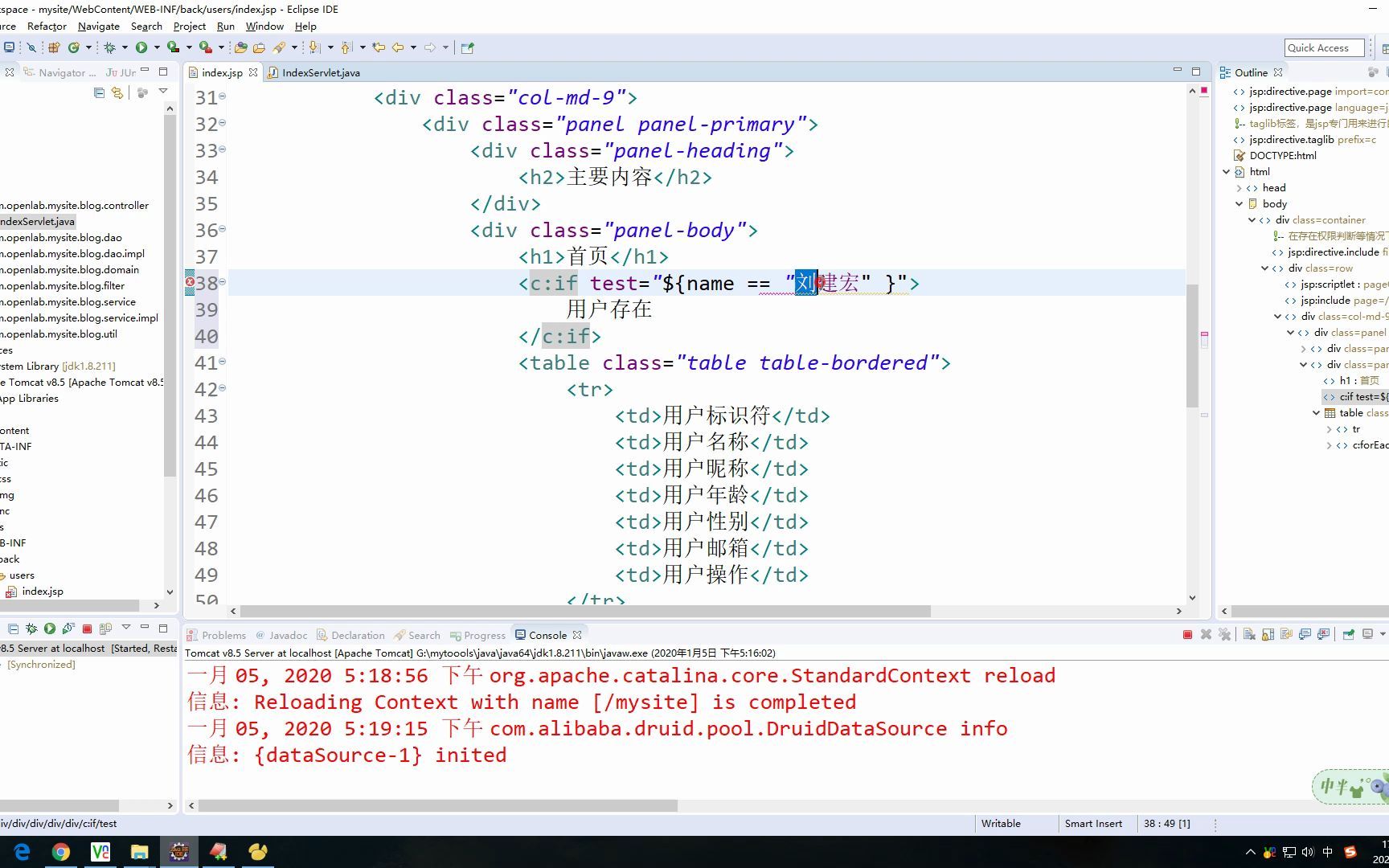
Task: Stop the server with red square
Action: tap(87, 628)
